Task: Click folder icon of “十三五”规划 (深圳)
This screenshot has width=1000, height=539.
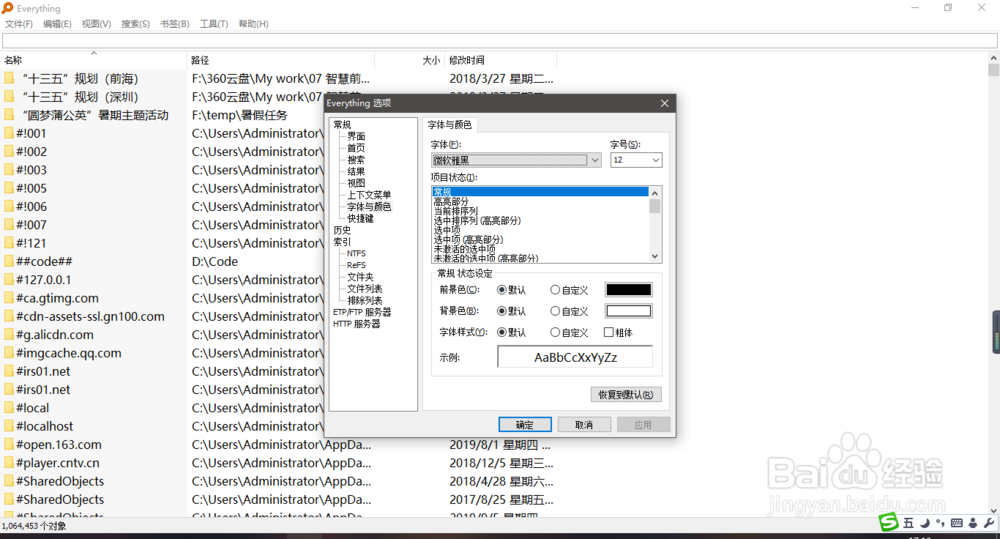Action: click(x=9, y=97)
